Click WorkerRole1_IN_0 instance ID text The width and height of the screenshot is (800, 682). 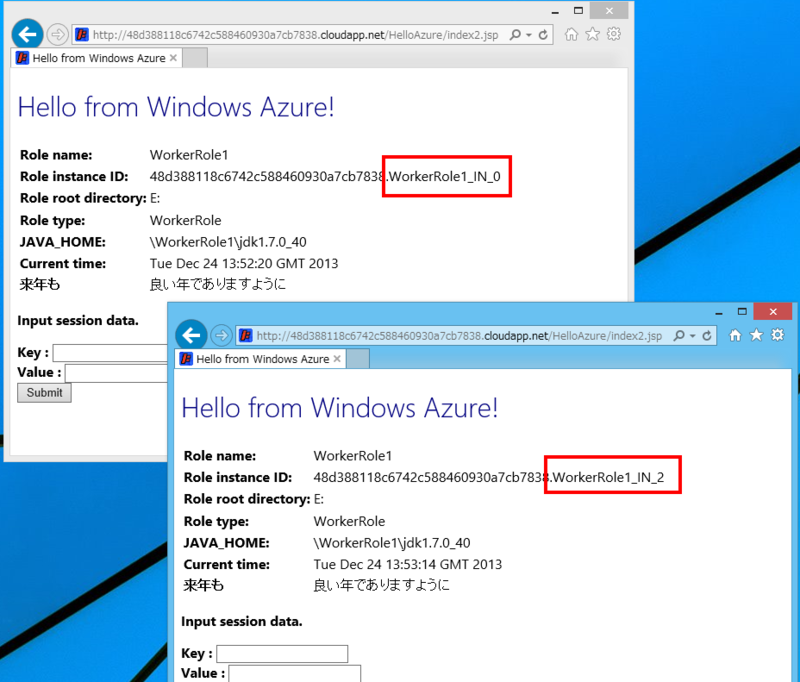tap(444, 176)
